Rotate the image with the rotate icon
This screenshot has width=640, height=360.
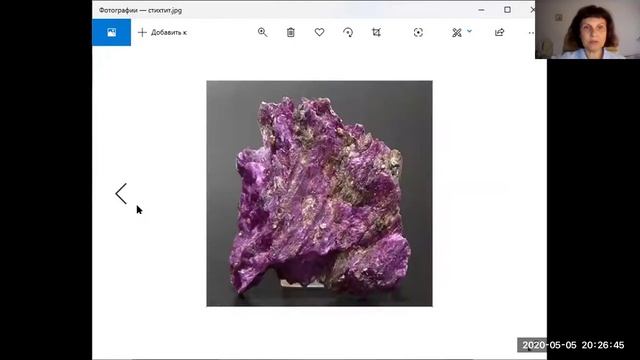pyautogui.click(x=348, y=32)
